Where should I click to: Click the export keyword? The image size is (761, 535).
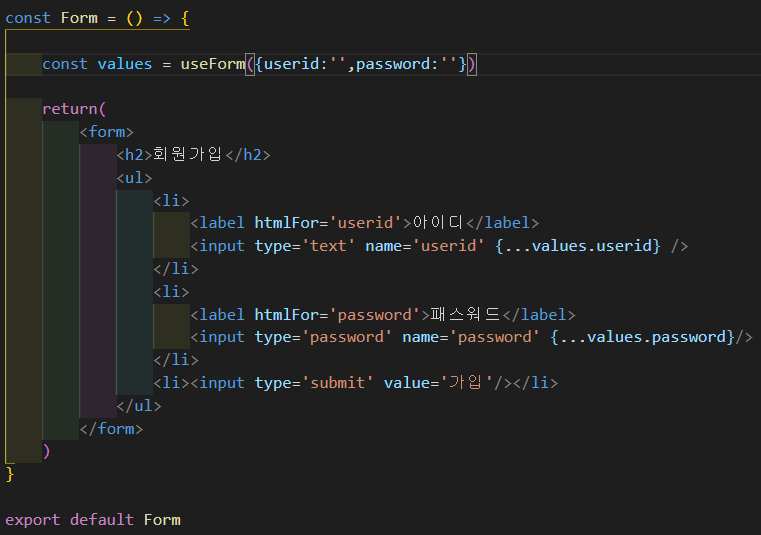(33, 520)
